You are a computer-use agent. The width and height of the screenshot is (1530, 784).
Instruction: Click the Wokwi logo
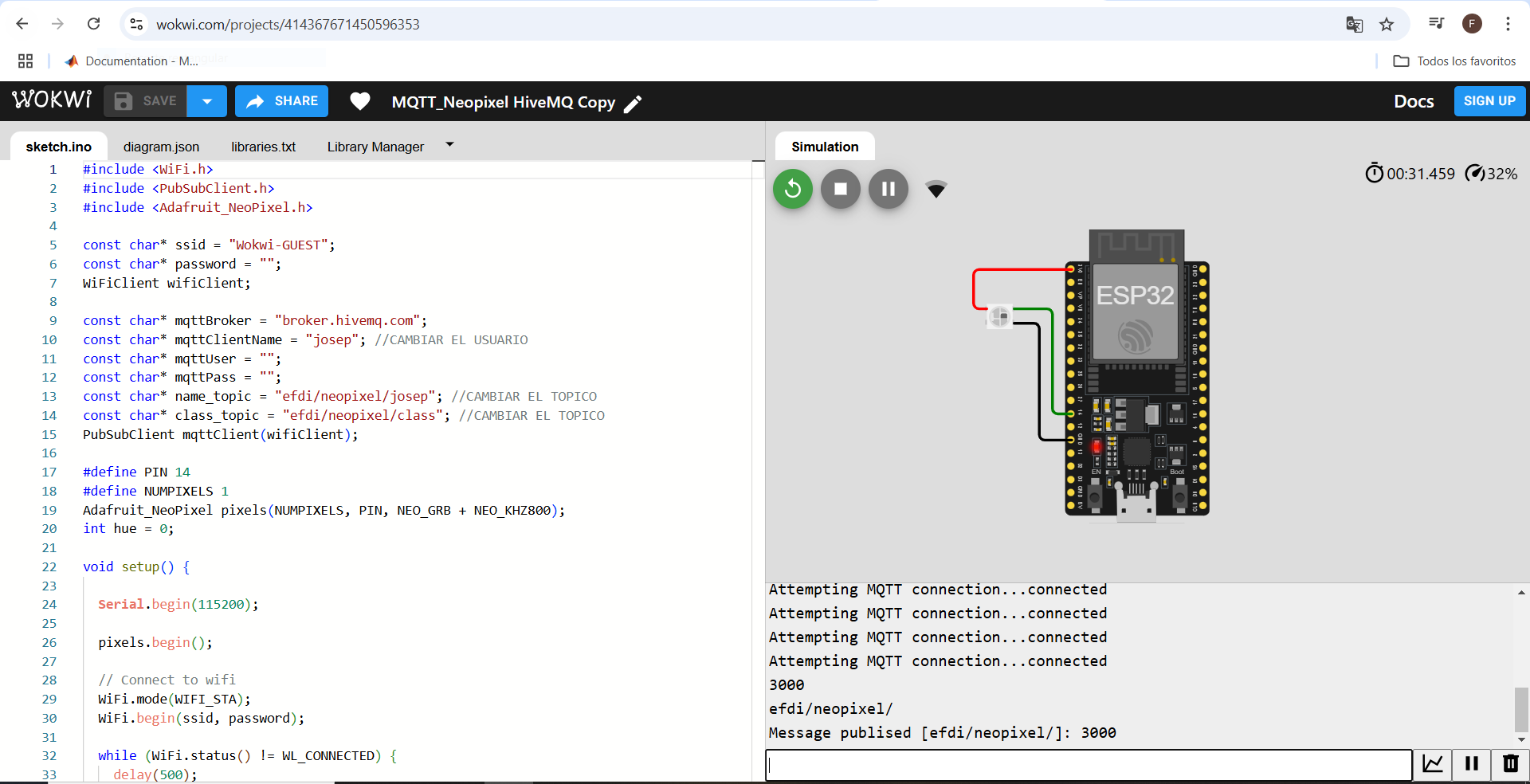click(52, 100)
